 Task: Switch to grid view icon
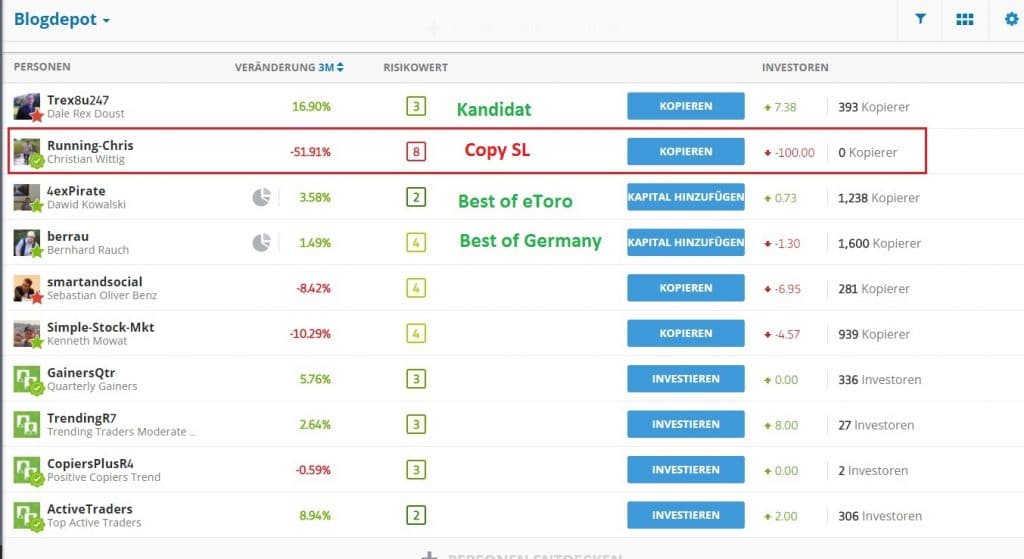(x=965, y=19)
